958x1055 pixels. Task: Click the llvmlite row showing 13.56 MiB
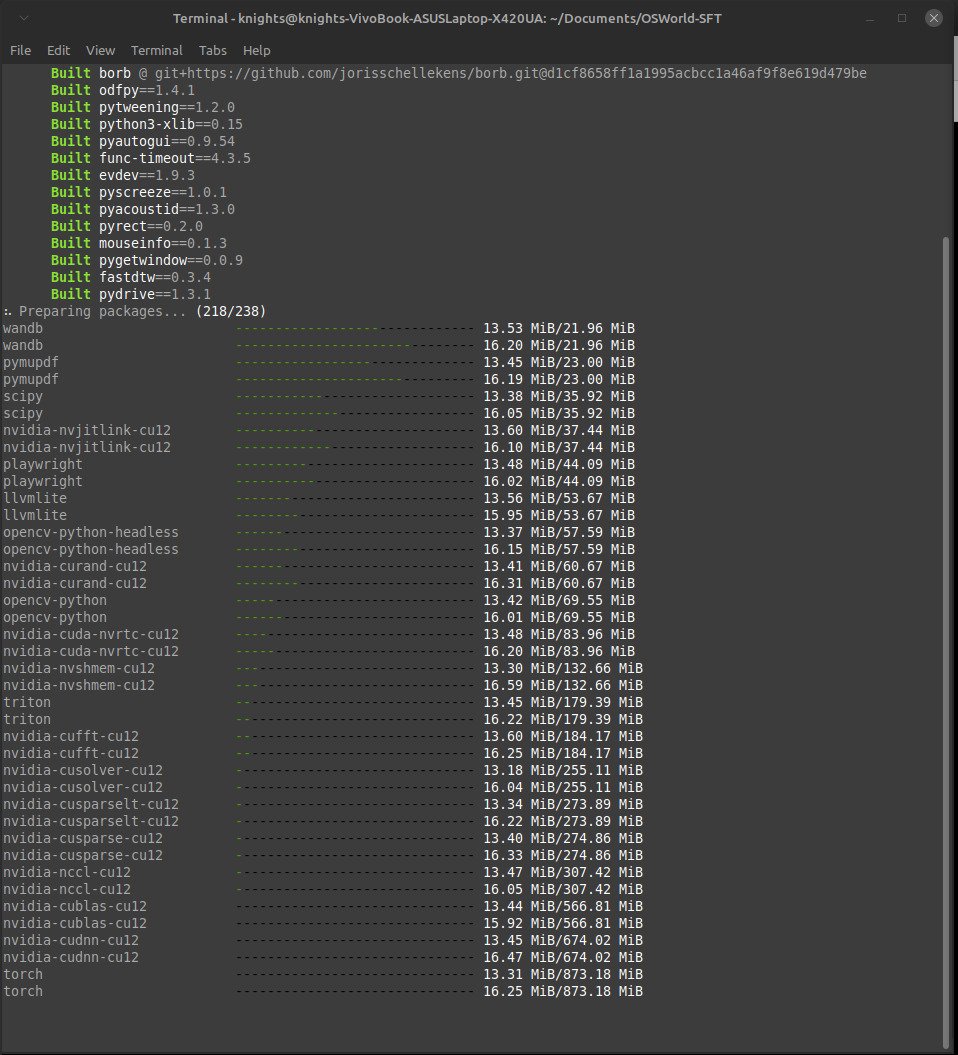(x=319, y=498)
